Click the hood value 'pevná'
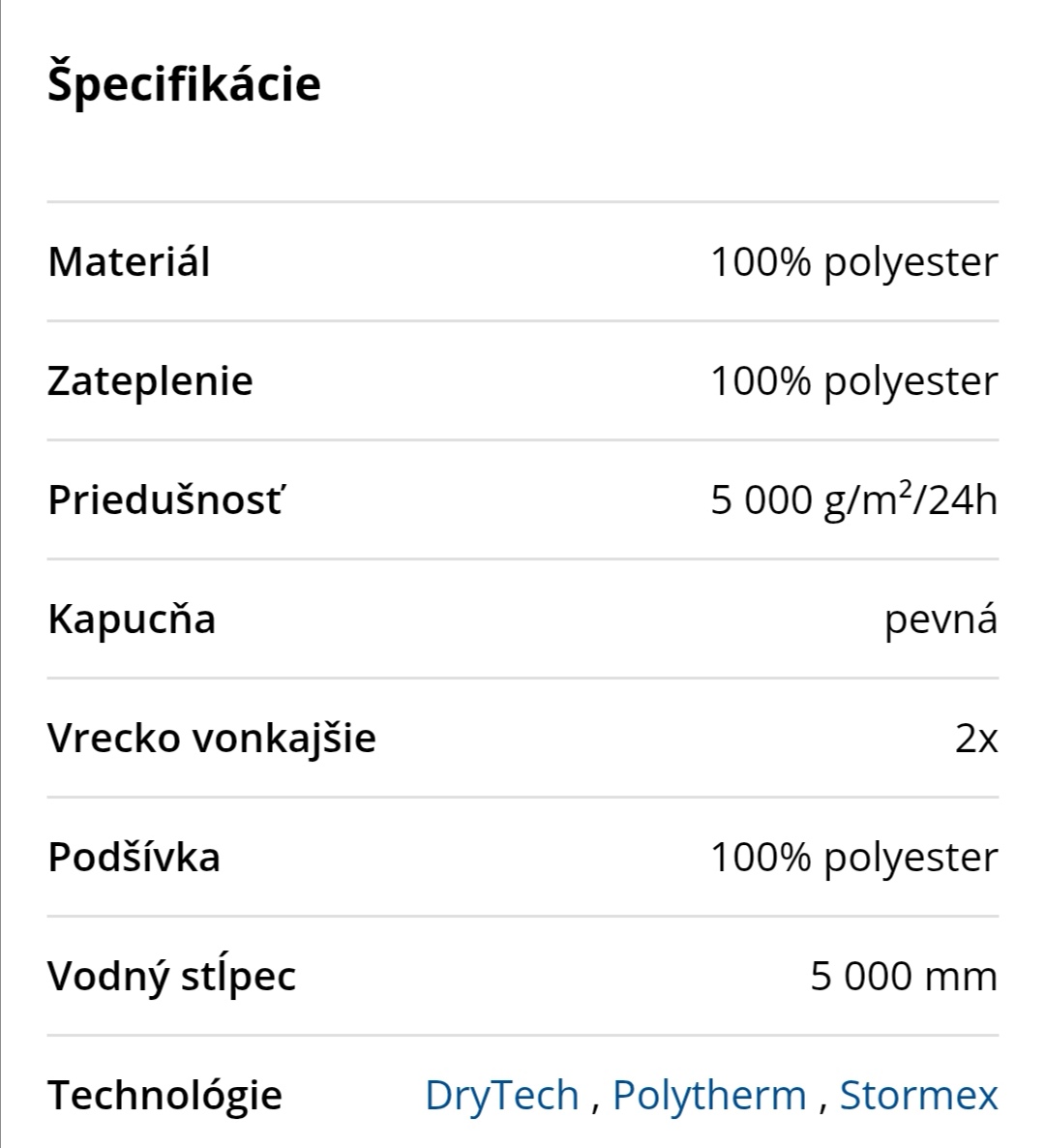 (940, 619)
